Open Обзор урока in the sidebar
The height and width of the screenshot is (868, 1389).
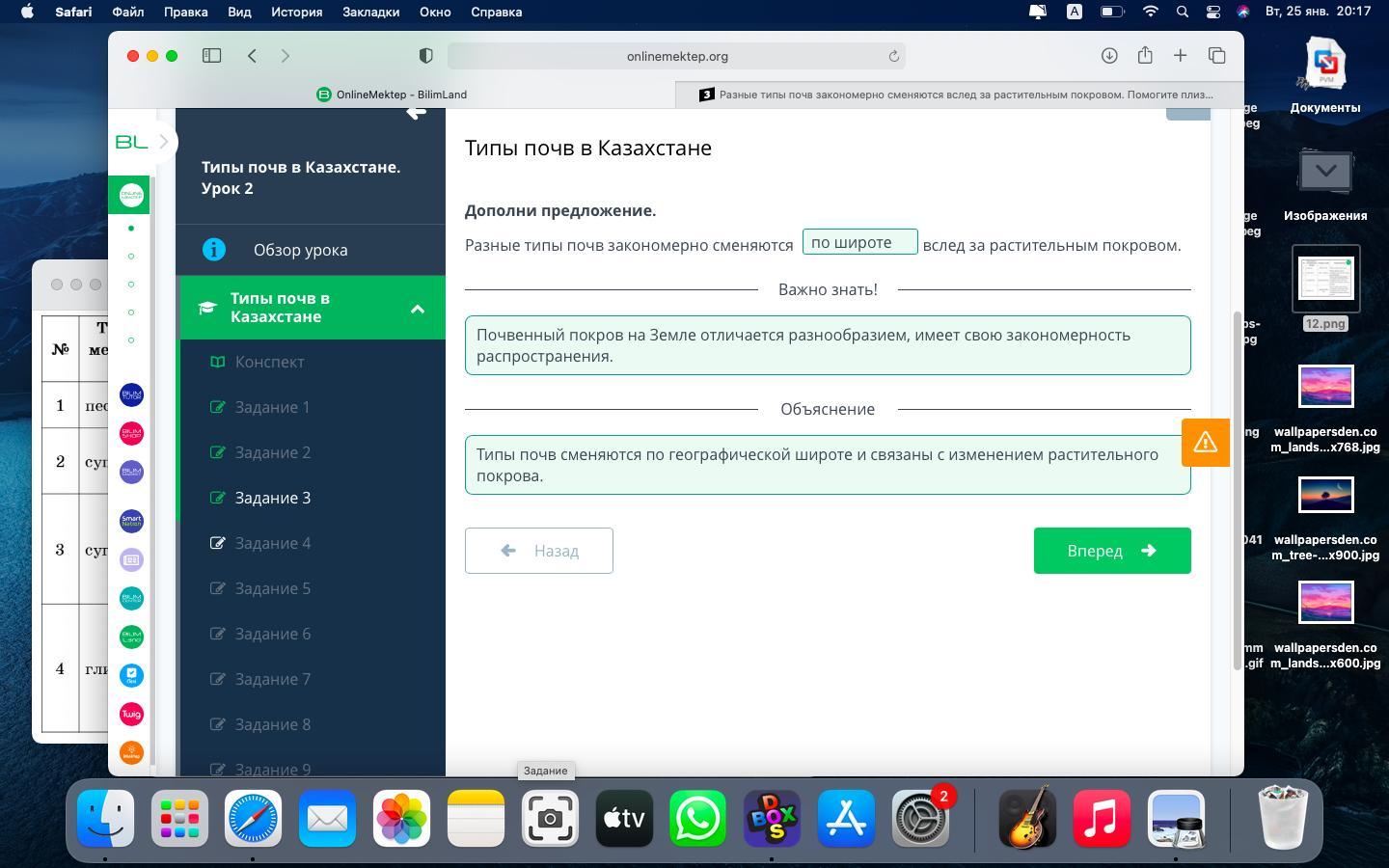coord(300,250)
